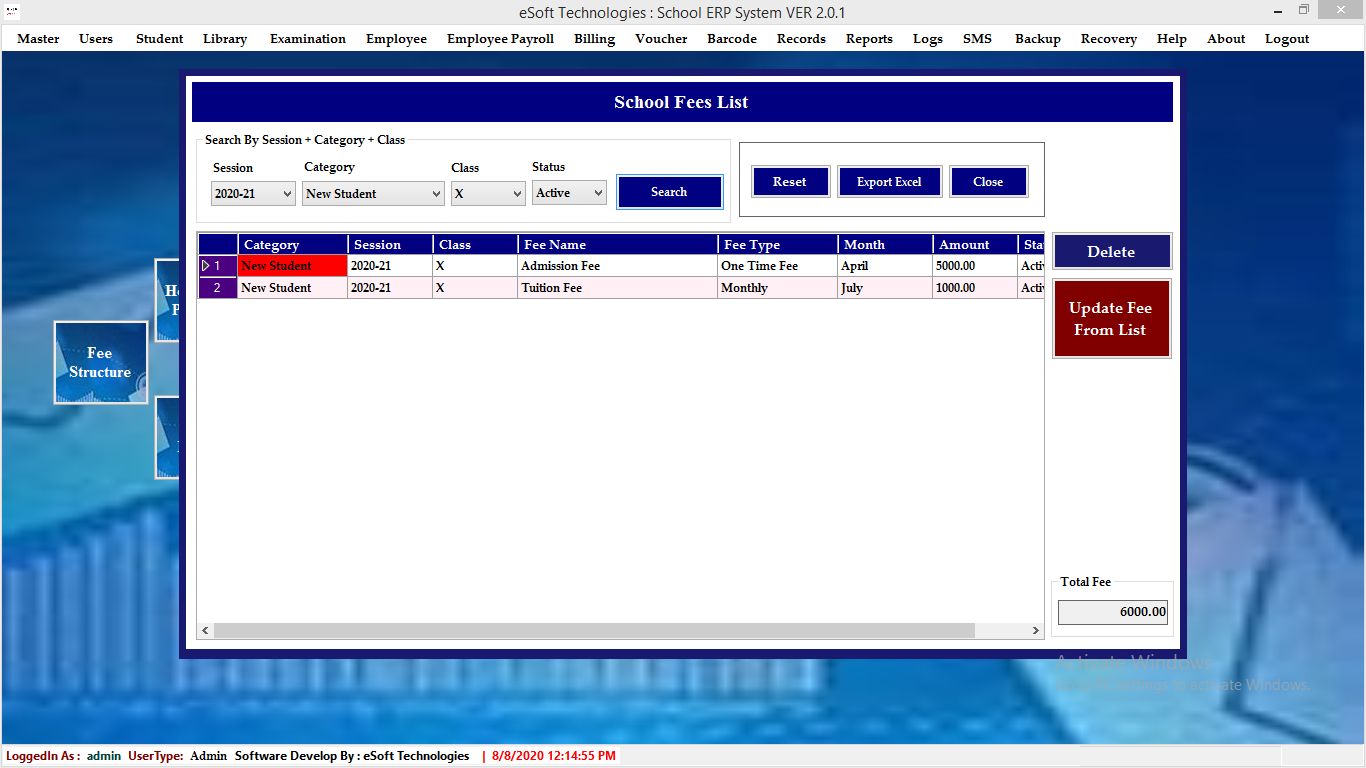Open the Class dropdown showing X

click(487, 194)
